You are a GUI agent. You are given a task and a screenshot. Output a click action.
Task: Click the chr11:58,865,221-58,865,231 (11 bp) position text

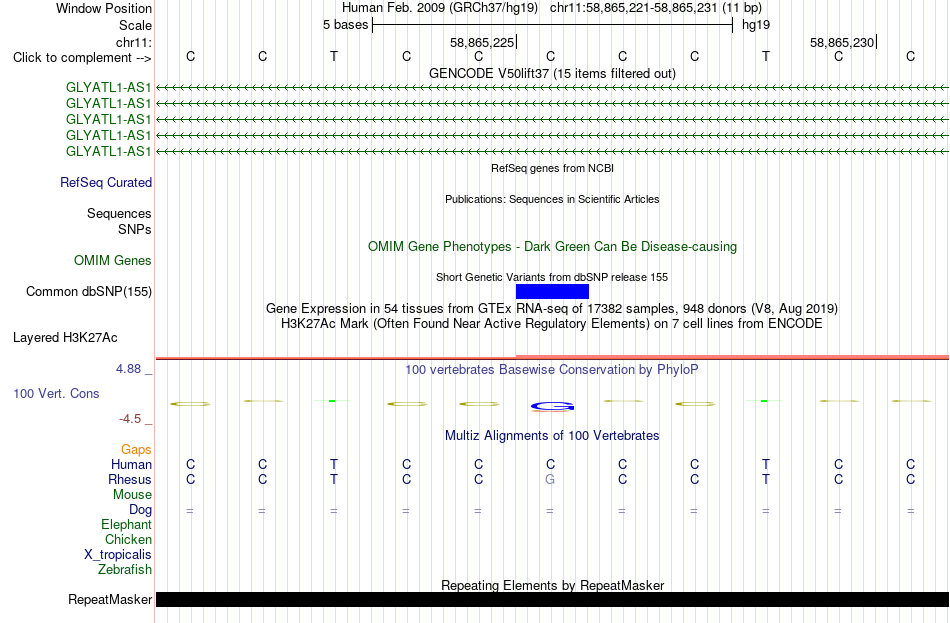click(656, 8)
